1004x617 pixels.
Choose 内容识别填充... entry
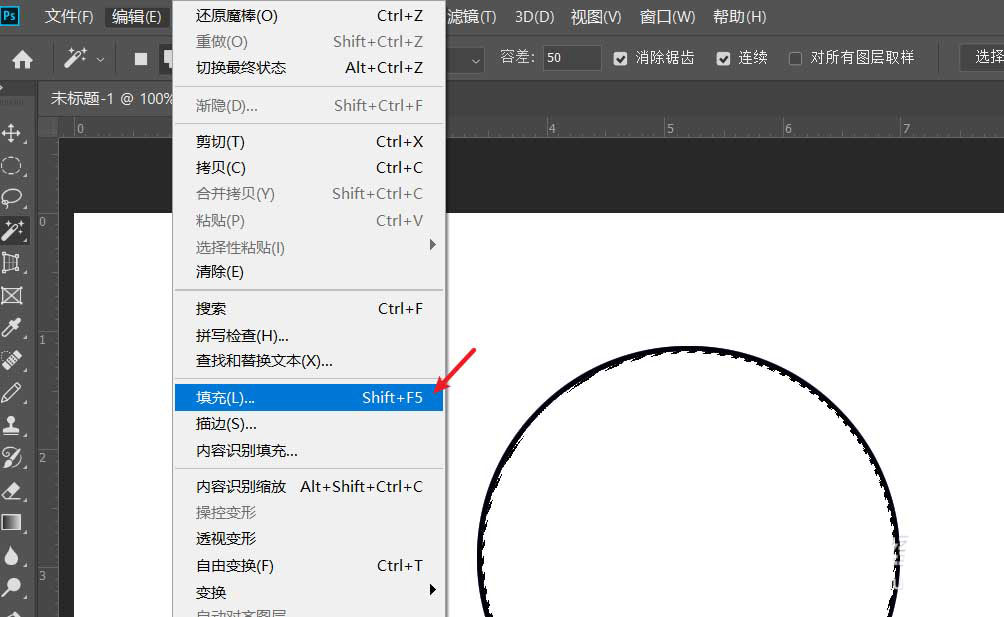309,451
